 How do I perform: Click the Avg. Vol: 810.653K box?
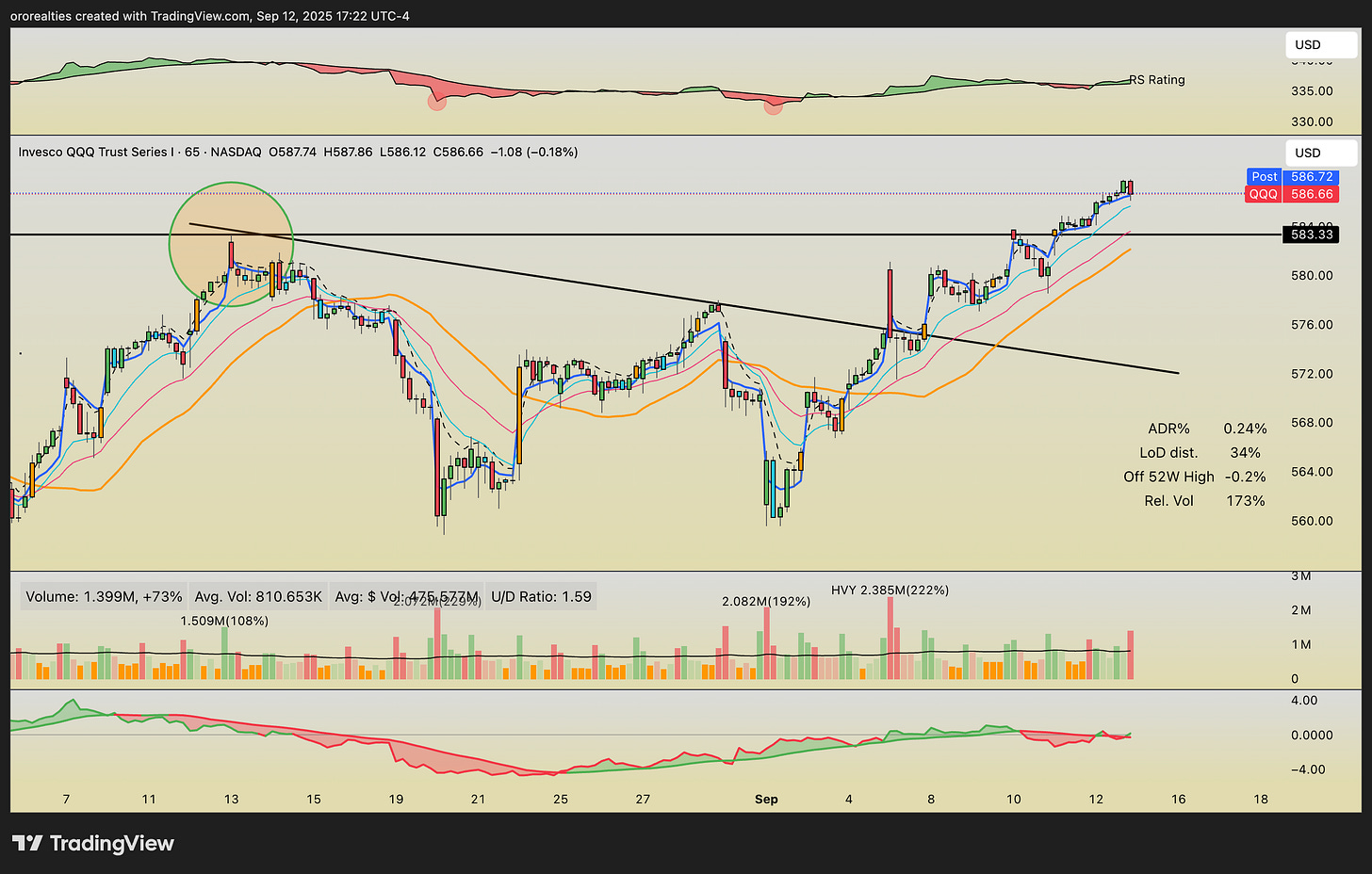tap(258, 596)
